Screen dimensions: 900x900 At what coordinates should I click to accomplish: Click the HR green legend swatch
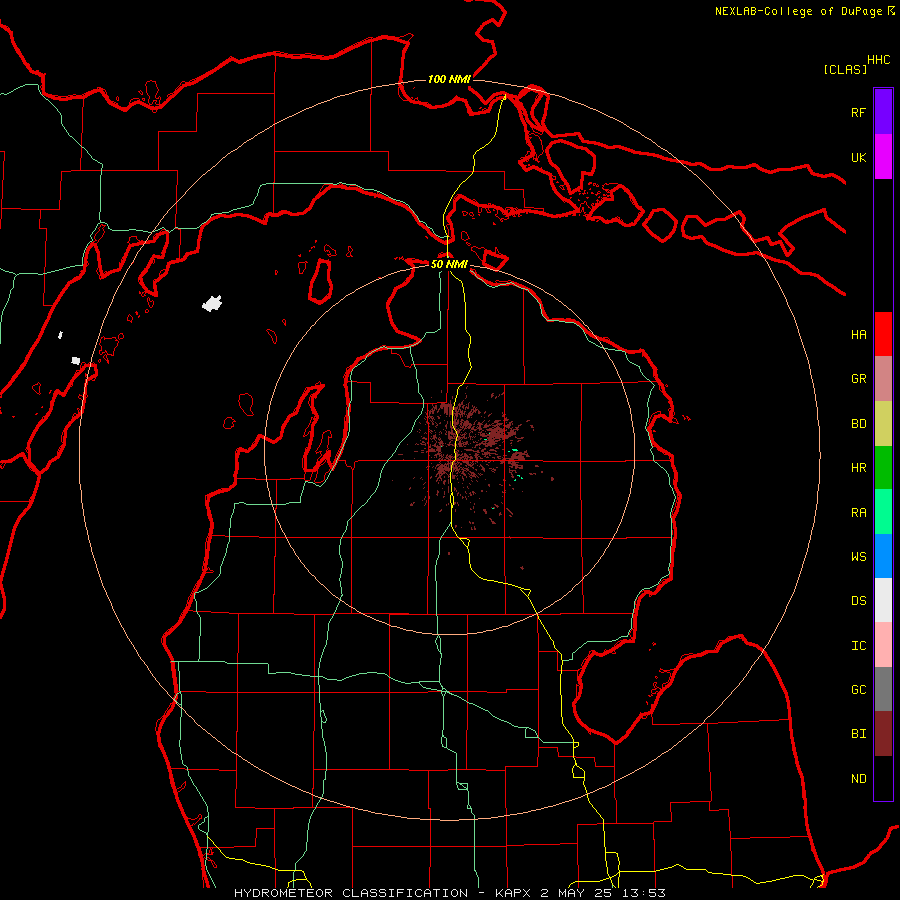click(x=883, y=468)
